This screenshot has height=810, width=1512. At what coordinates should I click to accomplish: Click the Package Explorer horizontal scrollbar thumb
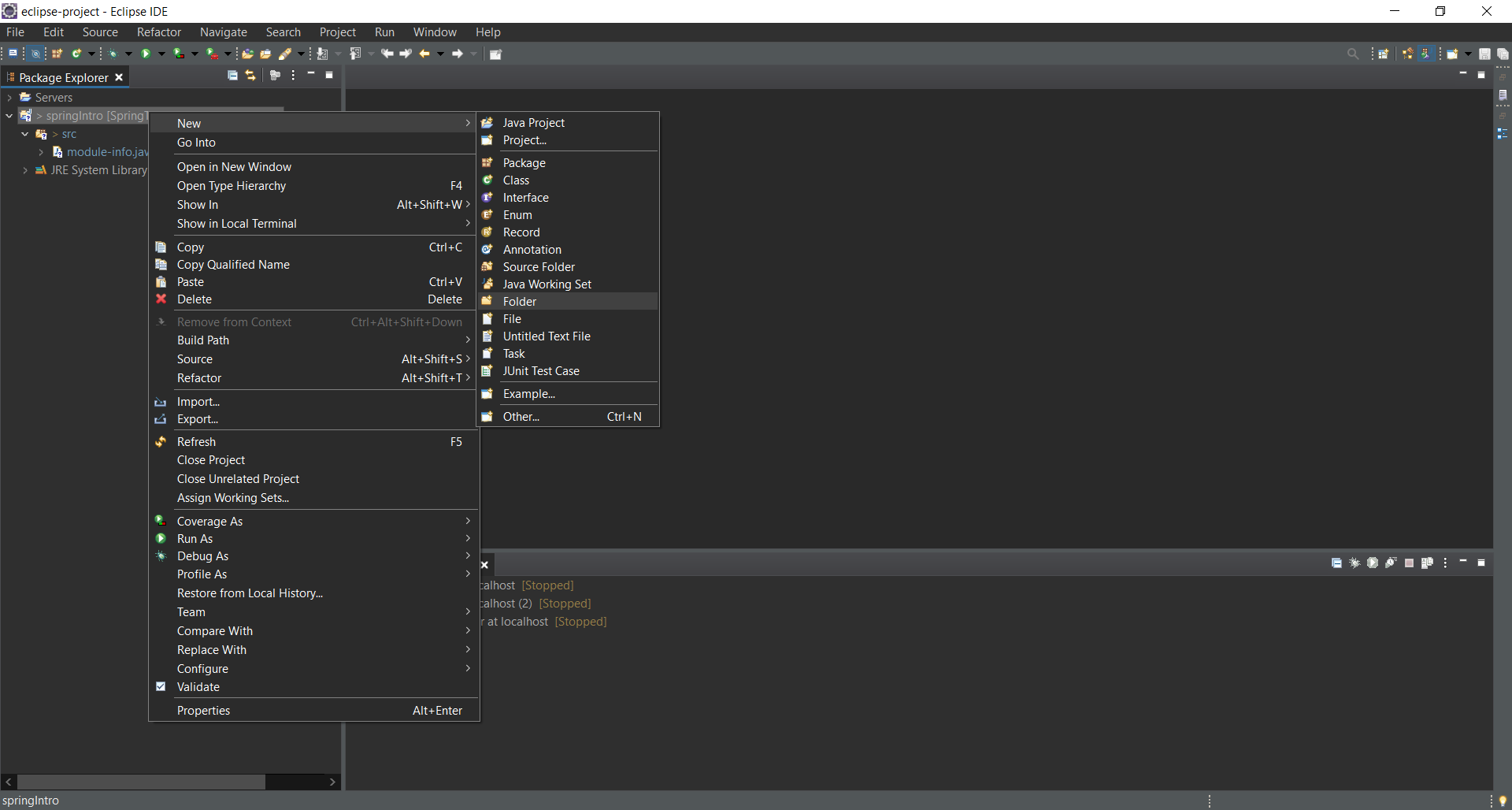[x=141, y=782]
